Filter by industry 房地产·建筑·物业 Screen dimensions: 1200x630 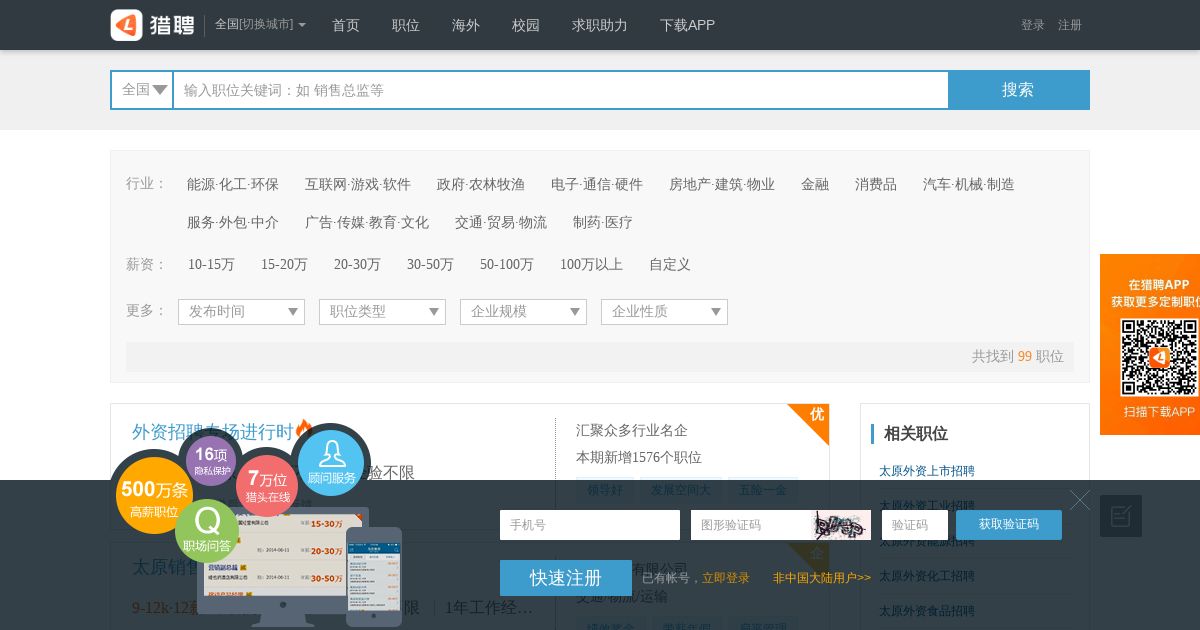click(722, 184)
